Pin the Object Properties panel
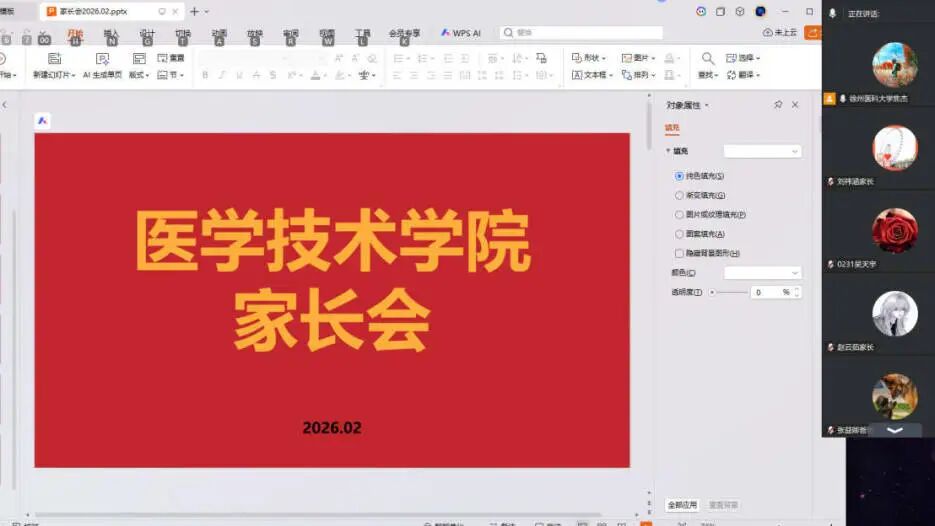This screenshot has height=526, width=935. pyautogui.click(x=778, y=105)
